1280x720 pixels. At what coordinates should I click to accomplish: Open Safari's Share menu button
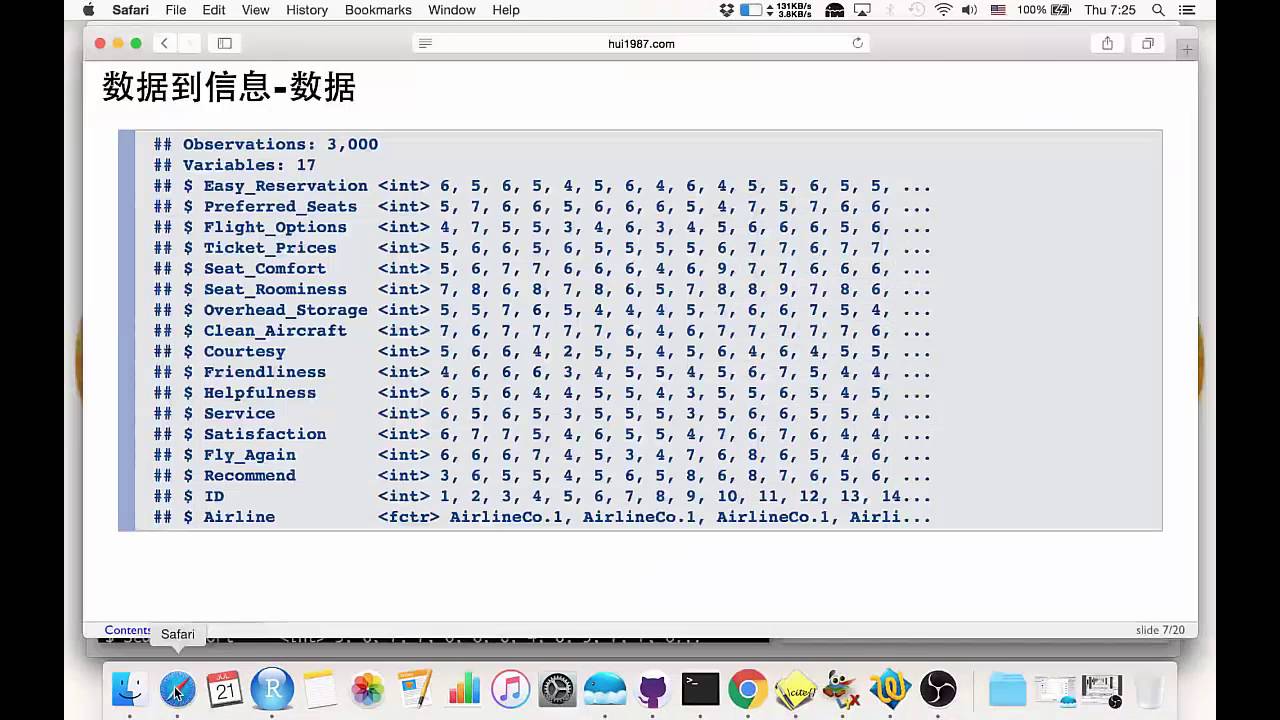pos(1107,43)
